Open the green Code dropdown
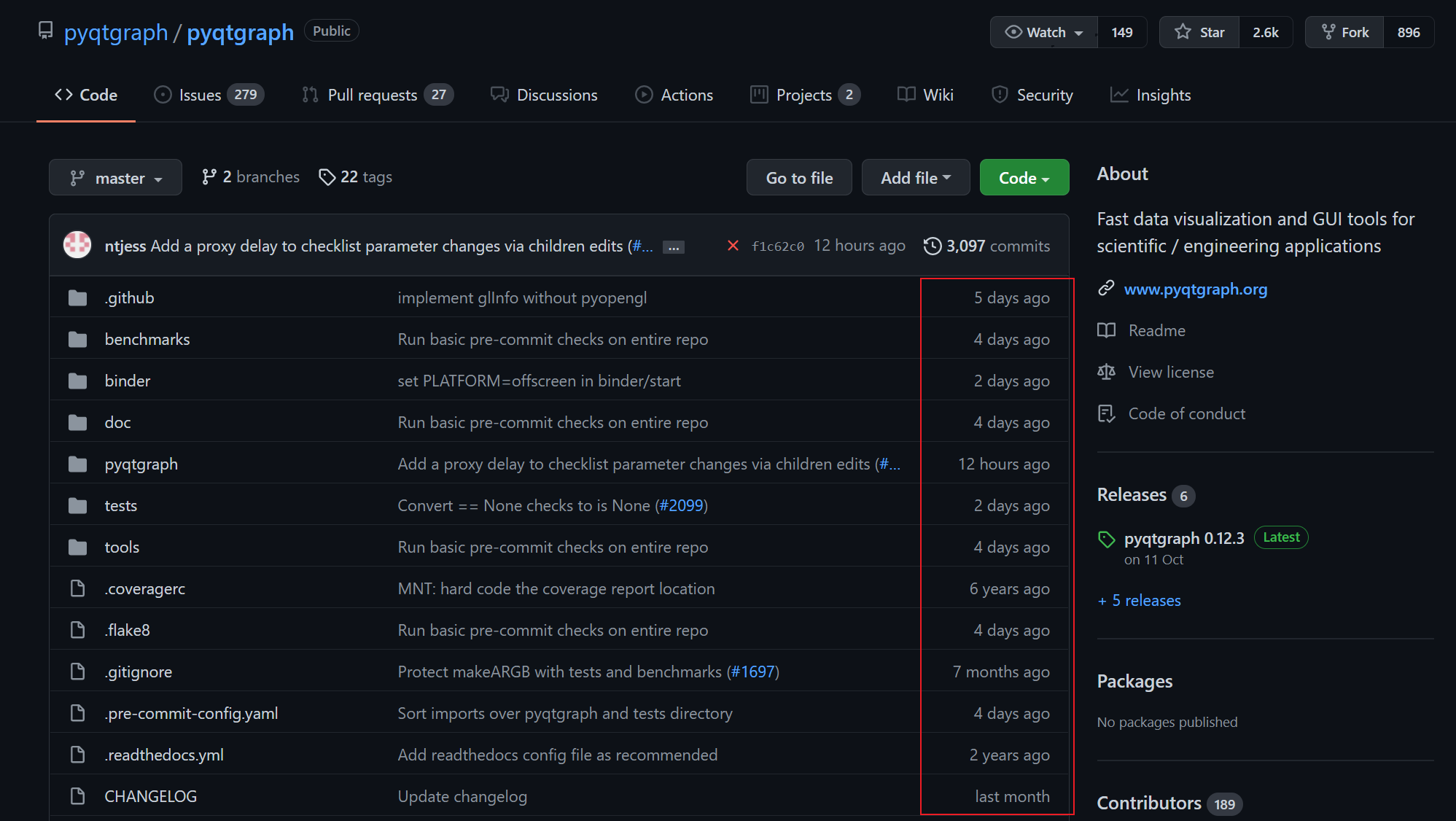Screen dimensions: 1456x821 (1024, 178)
